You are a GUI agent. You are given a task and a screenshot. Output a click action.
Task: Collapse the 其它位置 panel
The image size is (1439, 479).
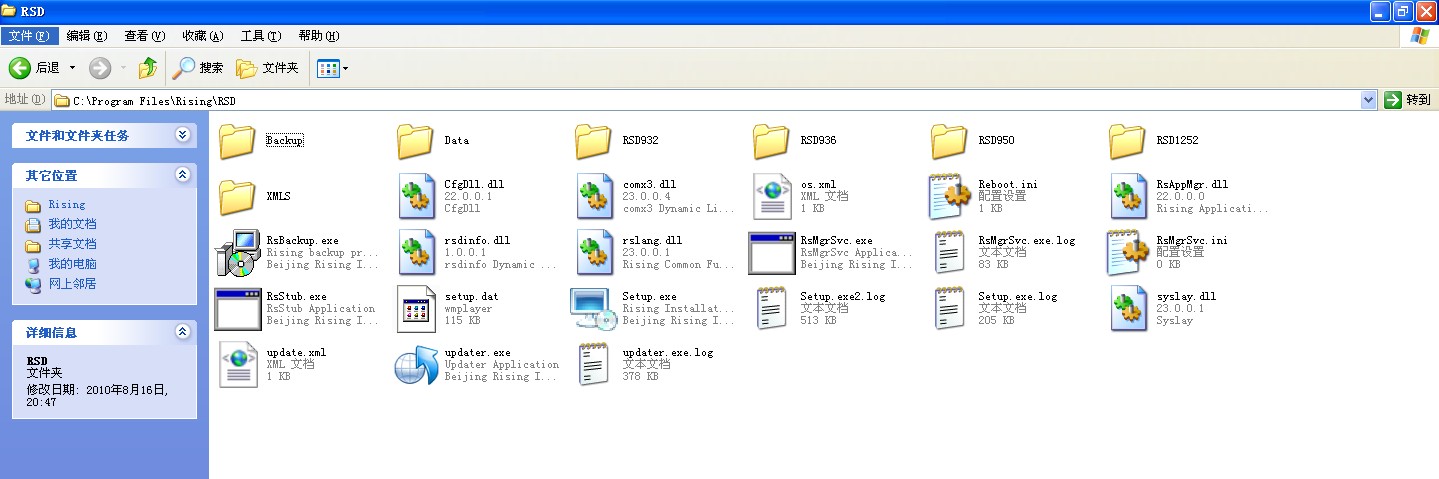[x=182, y=175]
